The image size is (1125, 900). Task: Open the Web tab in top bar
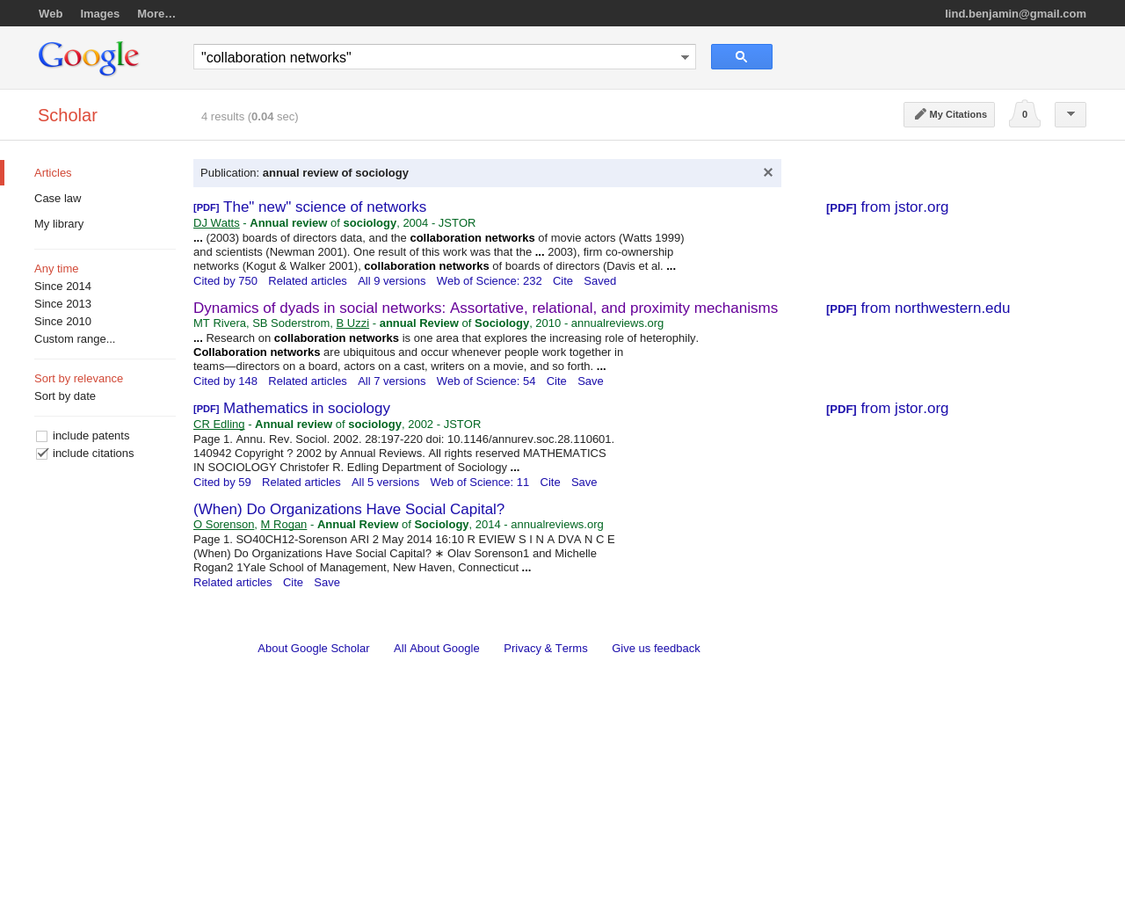[x=50, y=14]
